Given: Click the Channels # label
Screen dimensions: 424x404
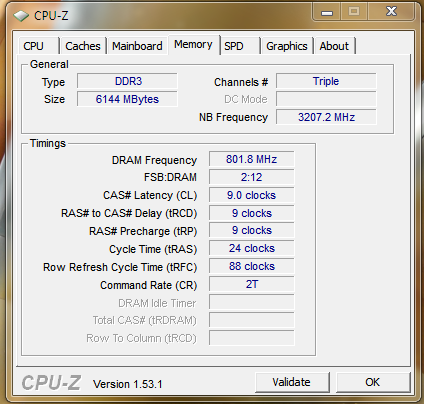Looking at the screenshot, I should coord(241,82).
